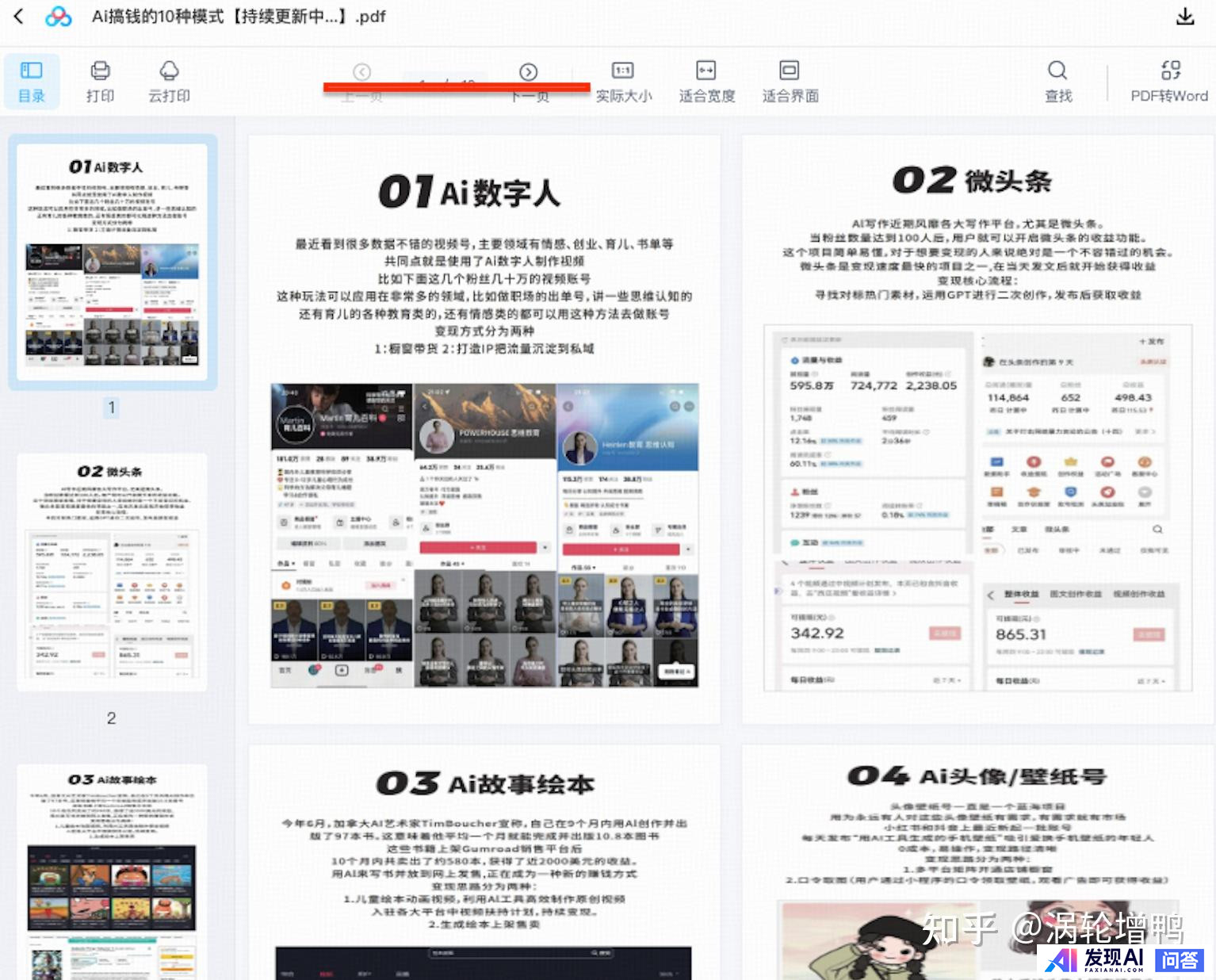Toggle the 目录 sidebar panel
The width and height of the screenshot is (1216, 980).
(32, 81)
